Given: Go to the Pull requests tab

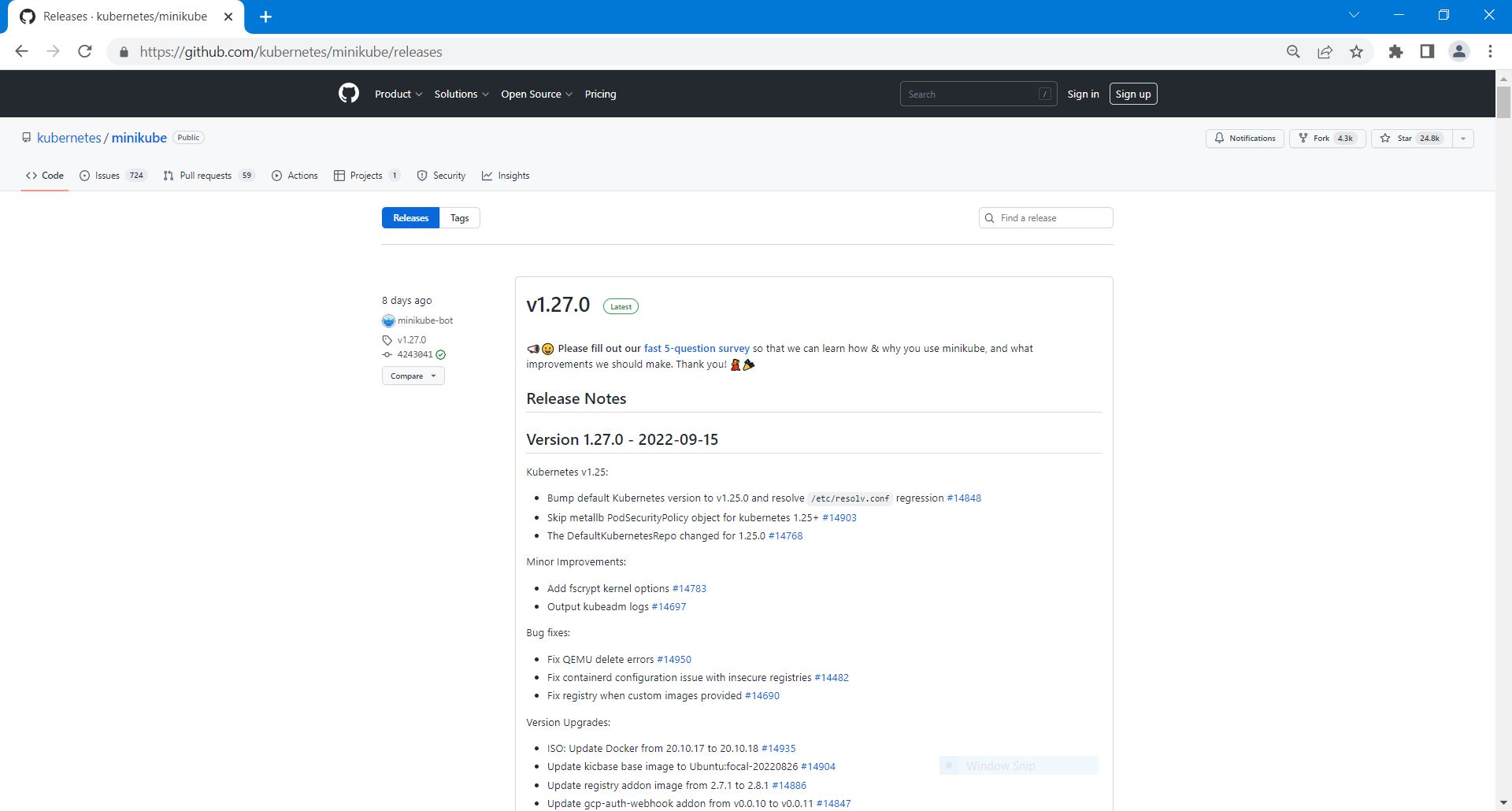Looking at the screenshot, I should click(x=205, y=176).
